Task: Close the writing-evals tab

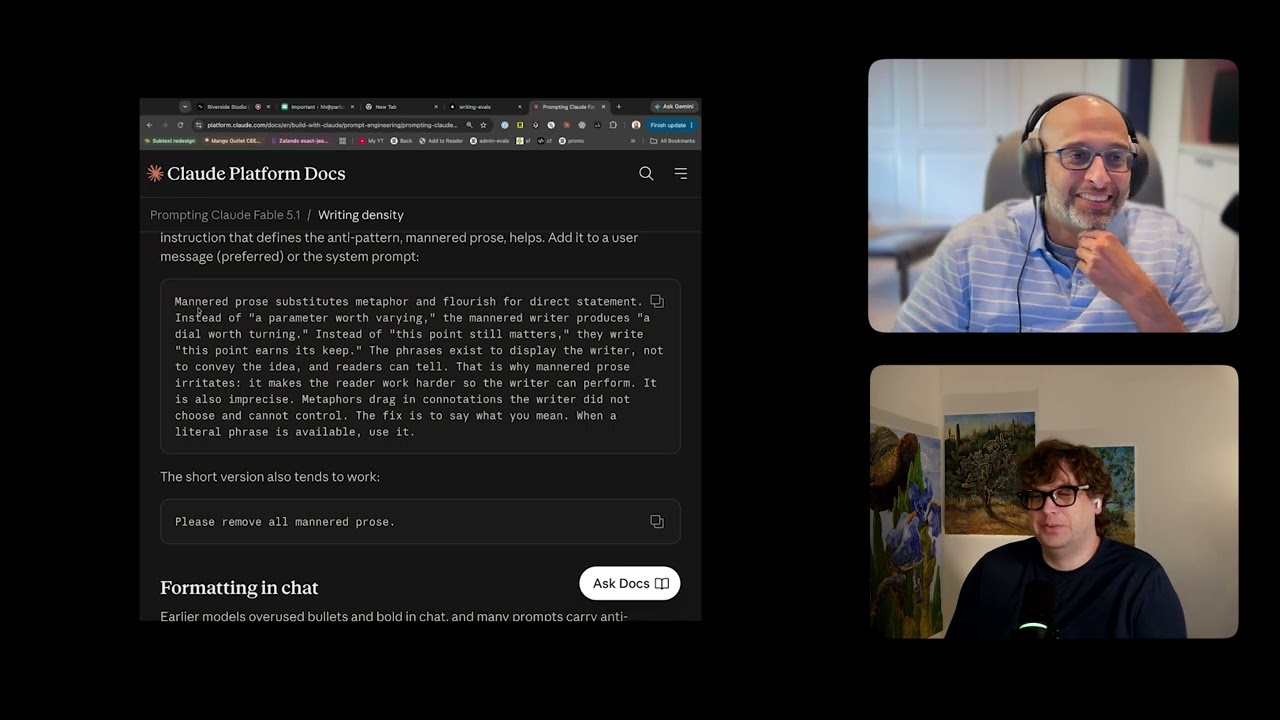Action: (520, 107)
